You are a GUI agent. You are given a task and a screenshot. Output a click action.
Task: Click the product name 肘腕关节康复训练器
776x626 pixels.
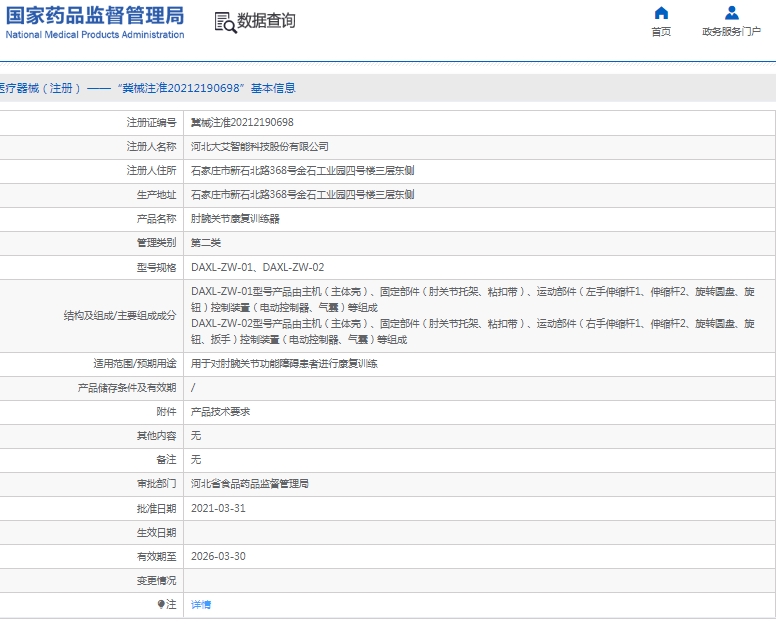[236, 219]
